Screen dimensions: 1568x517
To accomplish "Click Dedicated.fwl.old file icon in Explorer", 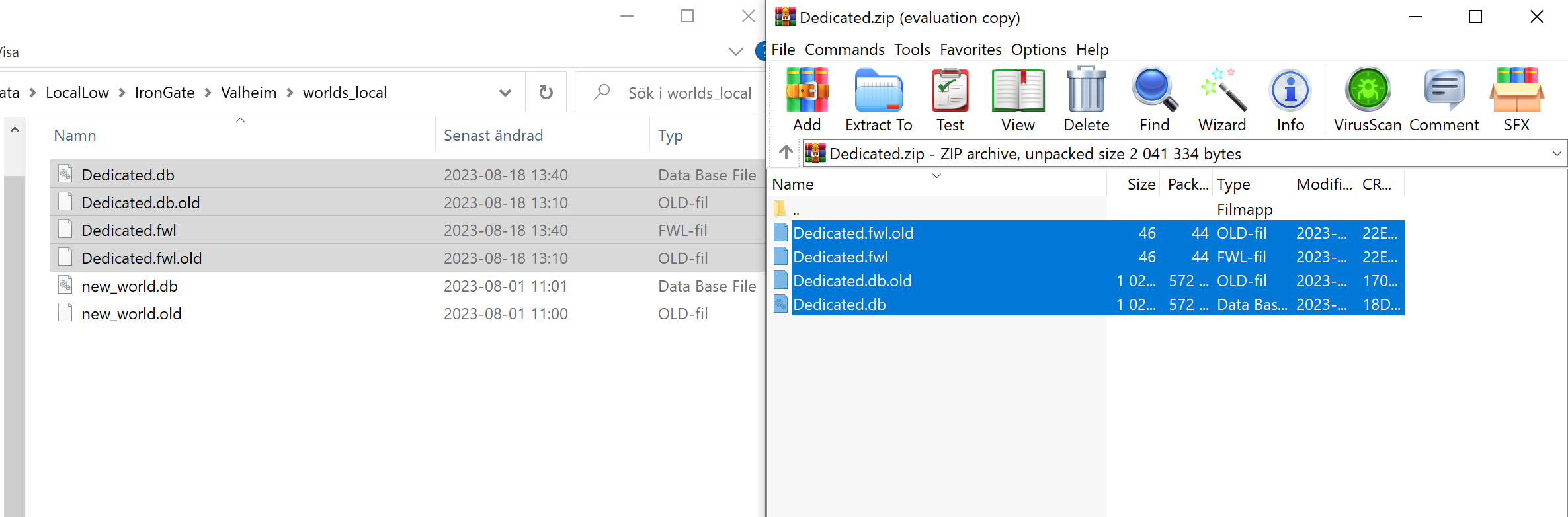I will pos(65,257).
